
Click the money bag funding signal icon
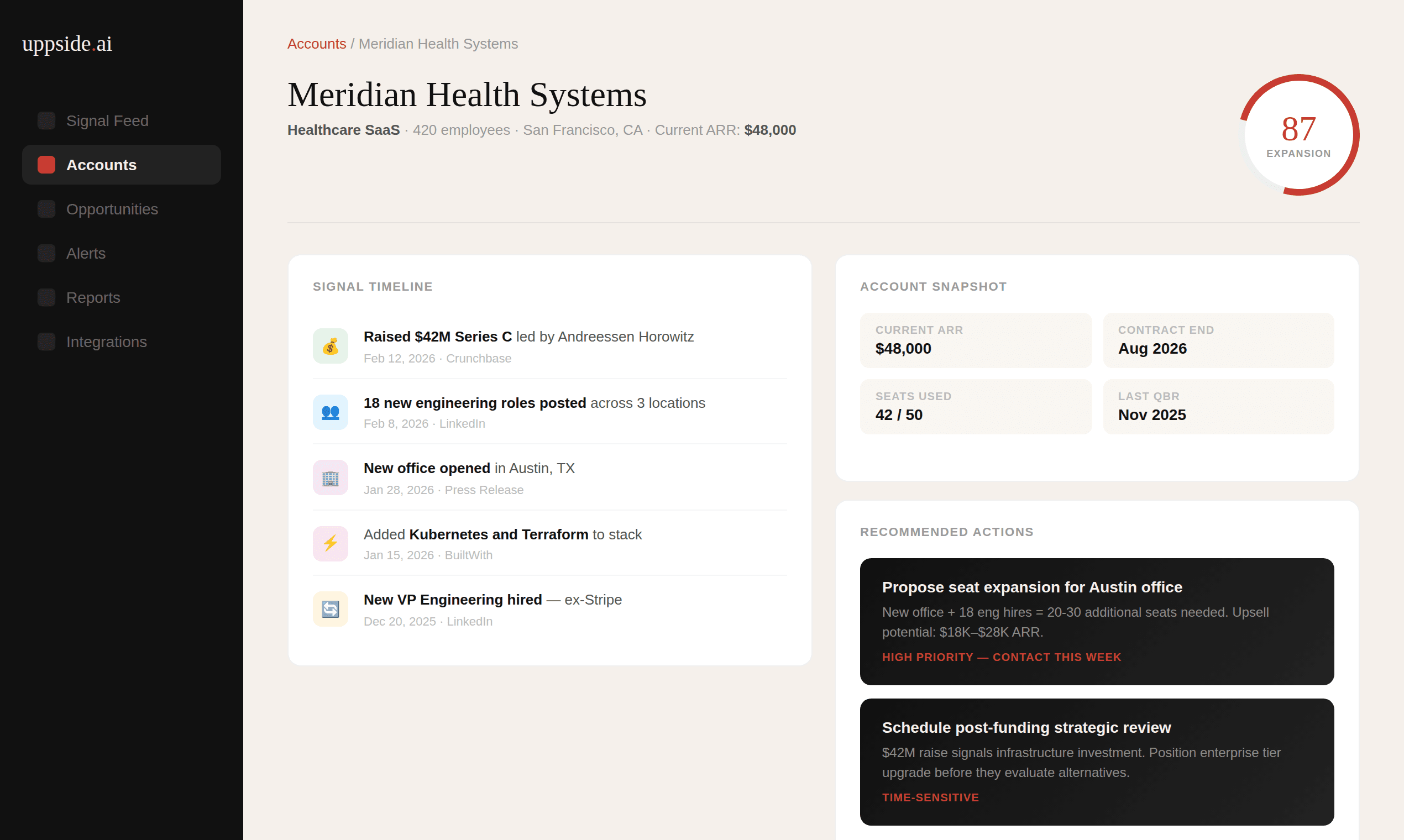coord(330,345)
